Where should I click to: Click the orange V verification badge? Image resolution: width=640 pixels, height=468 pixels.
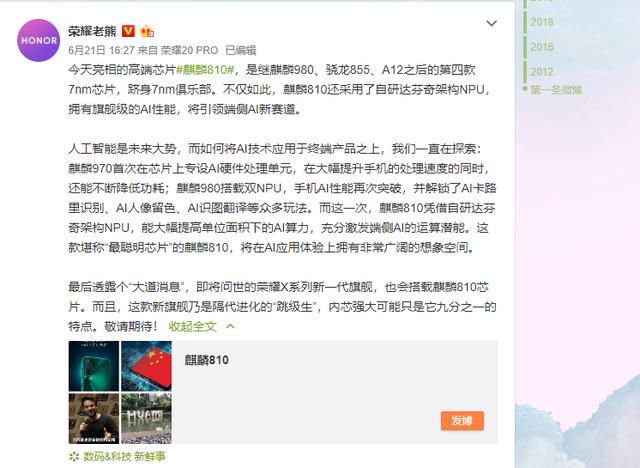coord(128,31)
